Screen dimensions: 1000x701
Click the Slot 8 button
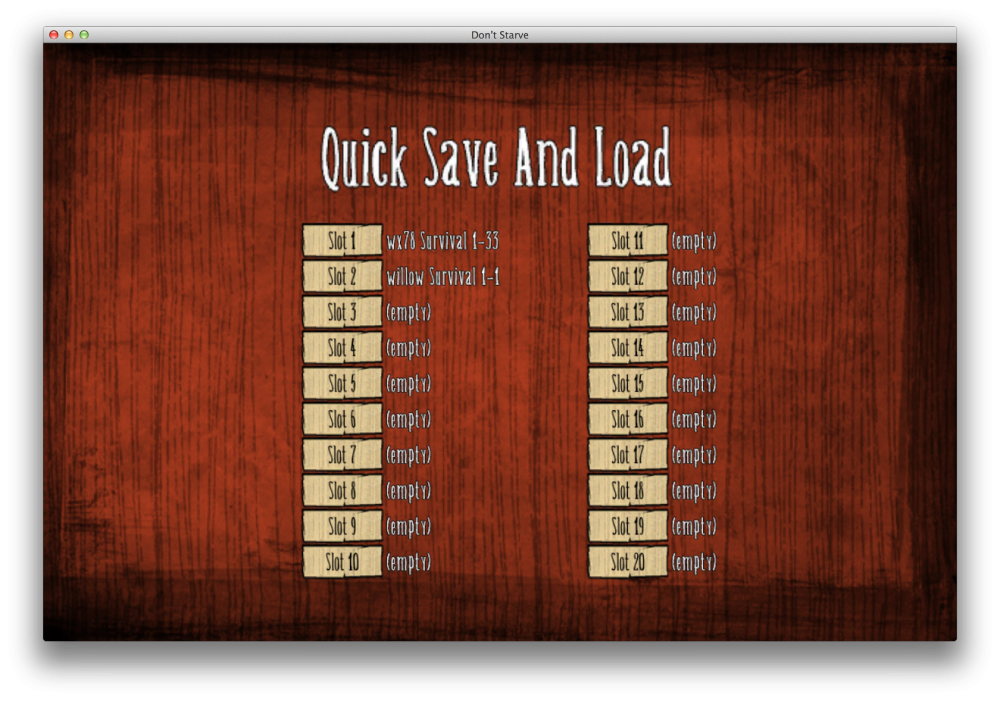pos(342,491)
